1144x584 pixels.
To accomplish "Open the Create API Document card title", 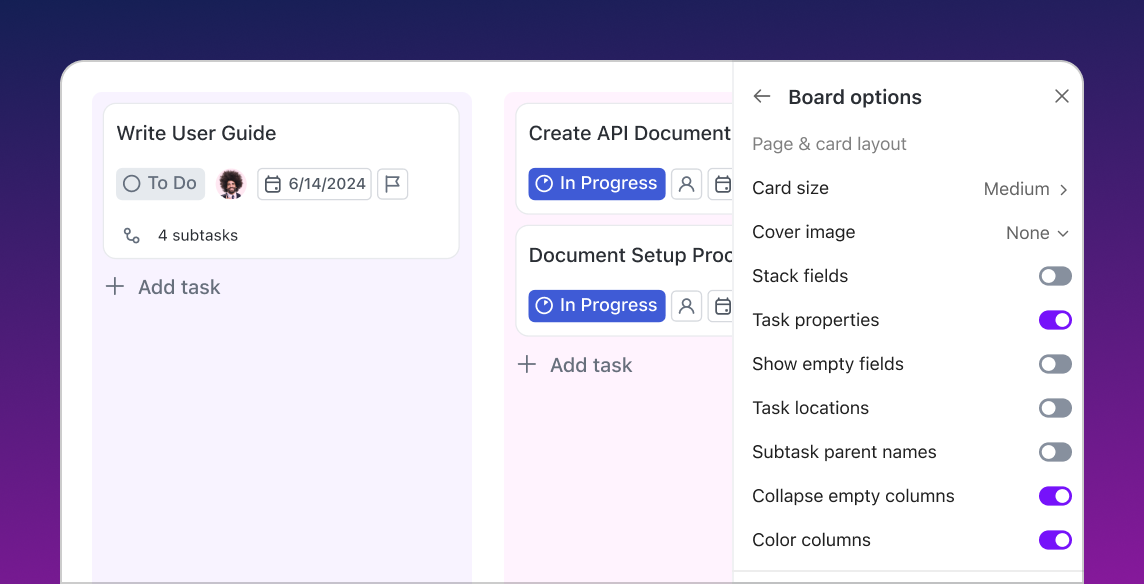I will 630,133.
